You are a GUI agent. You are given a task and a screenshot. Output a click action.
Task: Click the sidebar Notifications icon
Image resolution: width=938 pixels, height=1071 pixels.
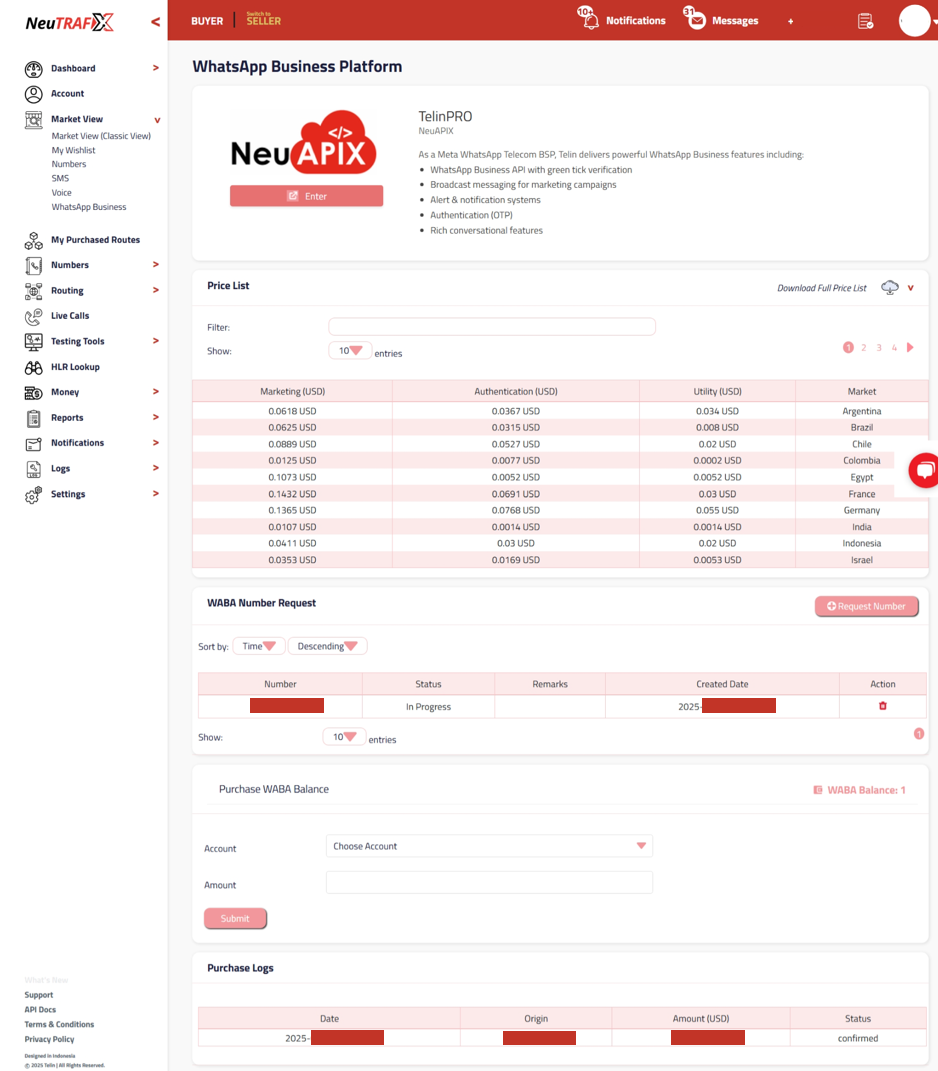(33, 444)
